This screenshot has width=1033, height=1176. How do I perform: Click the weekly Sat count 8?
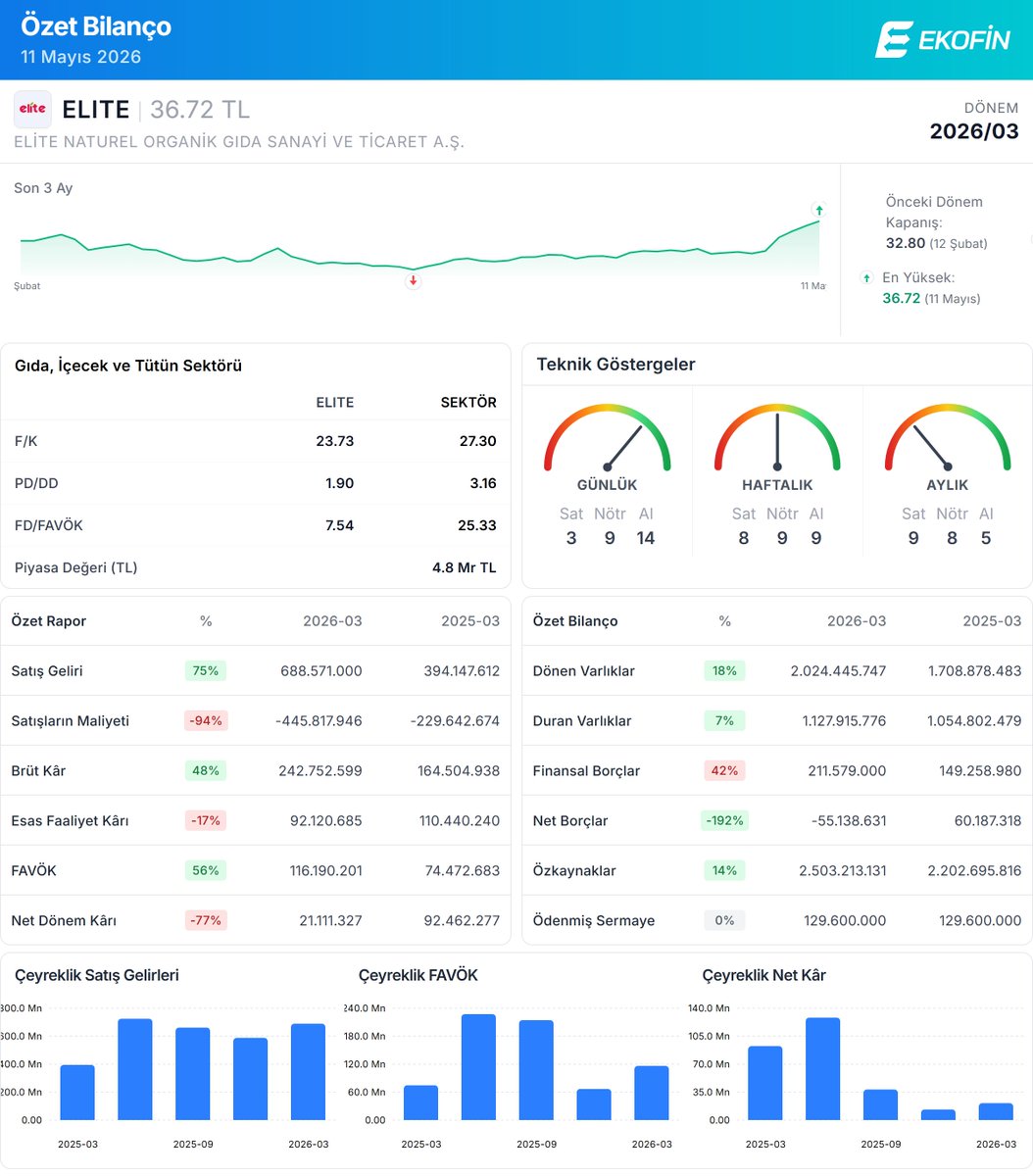[x=743, y=538]
